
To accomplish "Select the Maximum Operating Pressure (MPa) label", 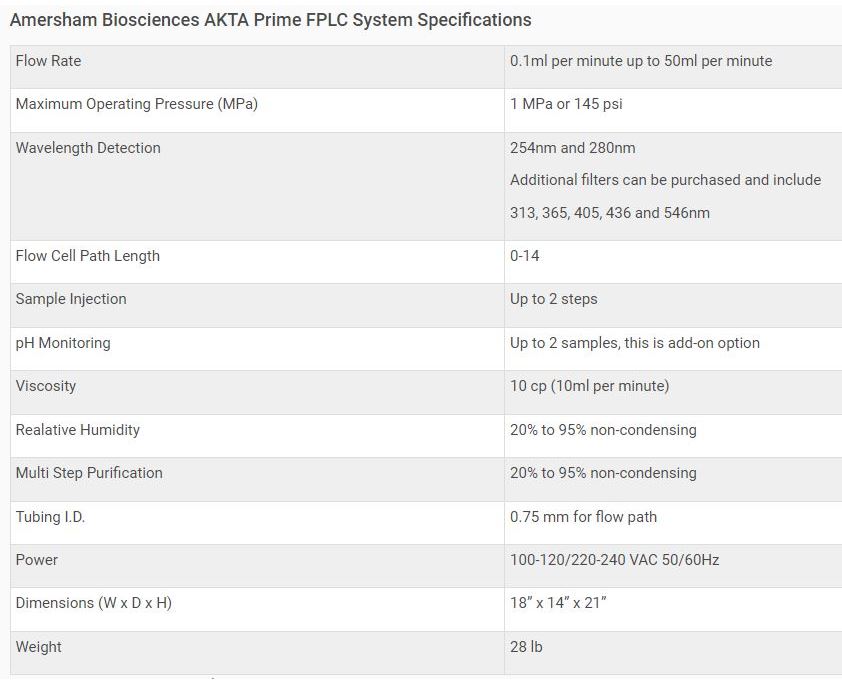I will tap(136, 104).
